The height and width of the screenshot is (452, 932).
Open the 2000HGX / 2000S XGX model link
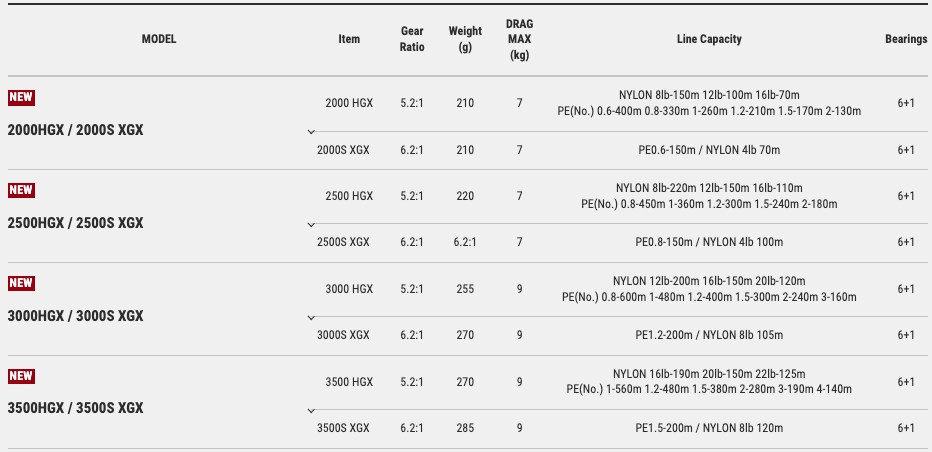75,130
